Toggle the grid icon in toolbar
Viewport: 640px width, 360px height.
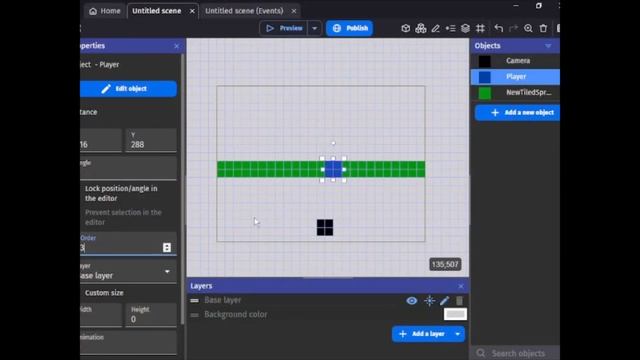point(480,28)
